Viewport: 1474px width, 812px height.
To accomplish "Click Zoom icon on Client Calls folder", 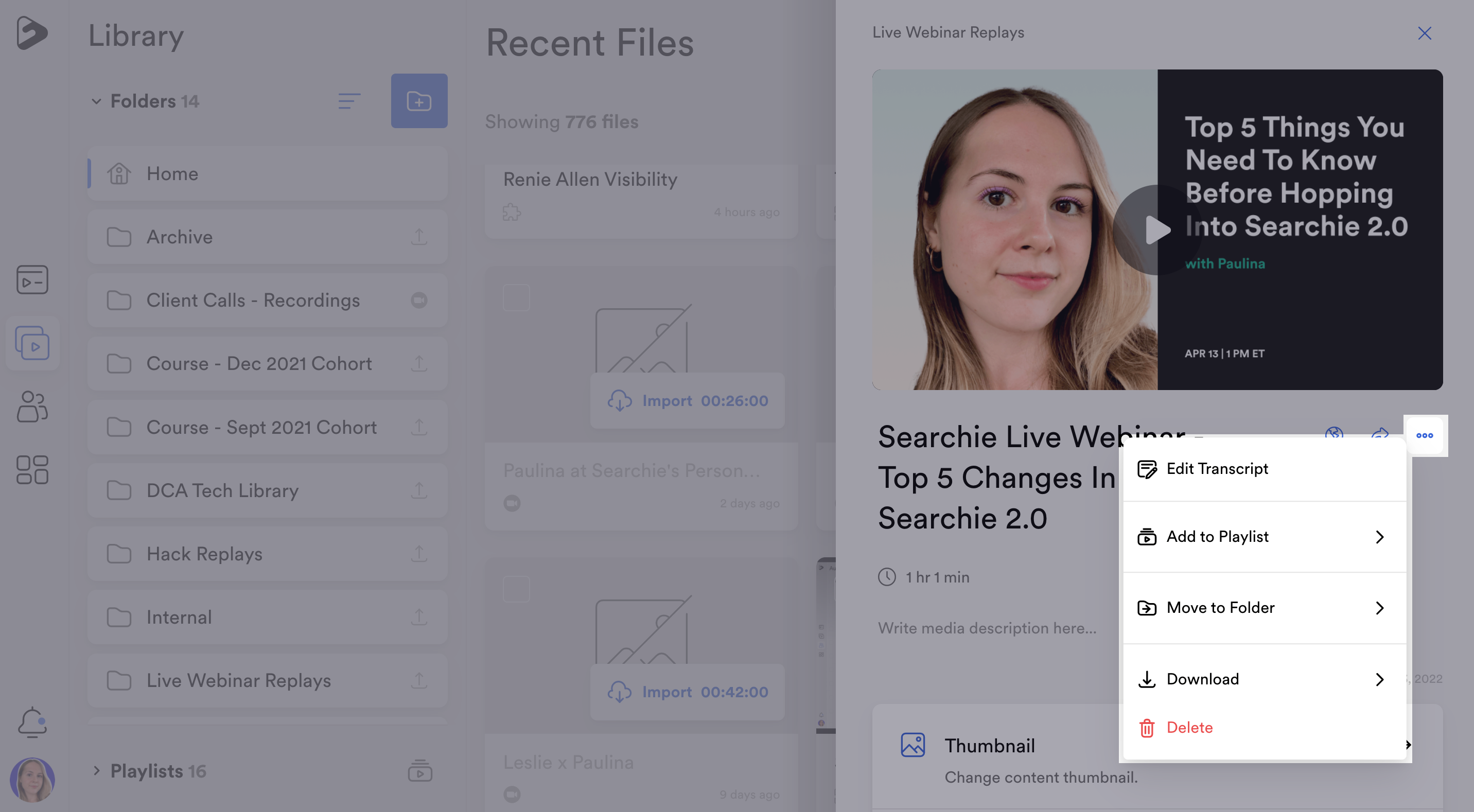I will tap(419, 300).
